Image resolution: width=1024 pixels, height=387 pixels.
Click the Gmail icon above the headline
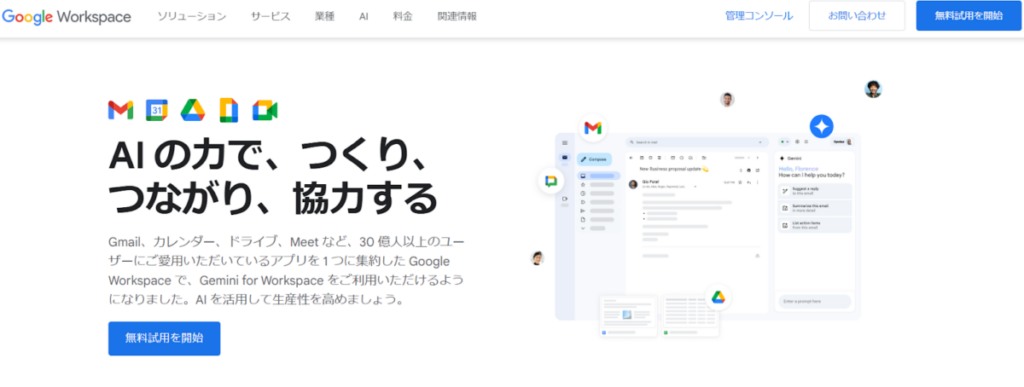pyautogui.click(x=121, y=110)
